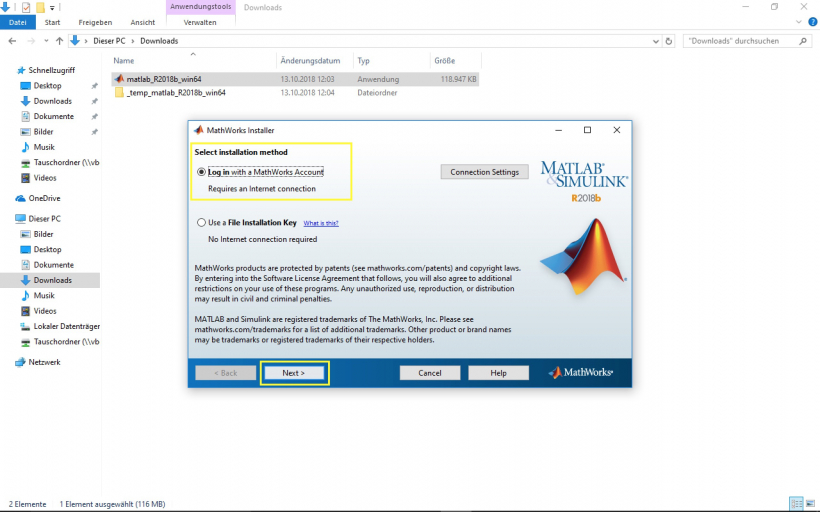This screenshot has height=512, width=820.
Task: Click Downloads in address breadcrumb
Action: [x=159, y=41]
